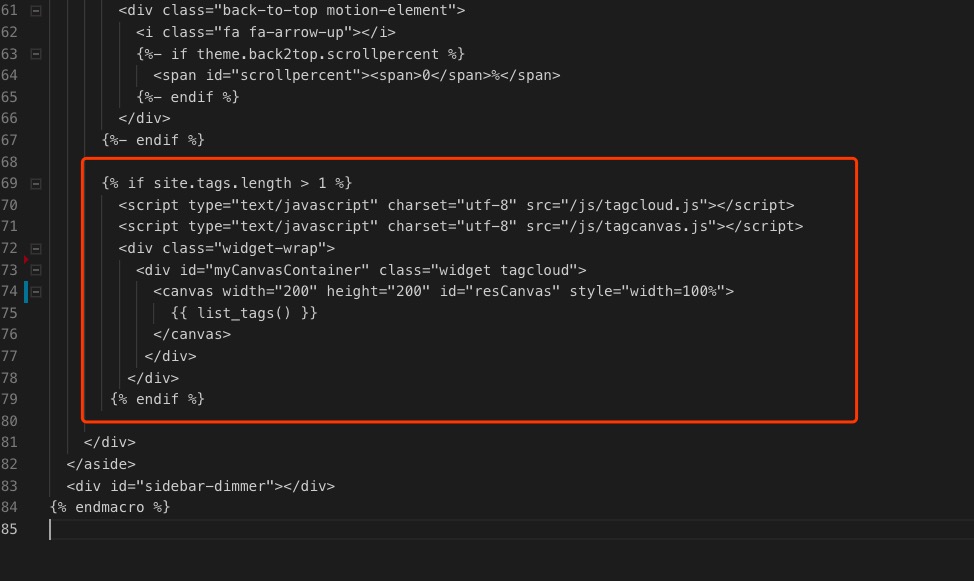Click the closing aside tag on line 82
The image size is (974, 581).
click(x=101, y=464)
